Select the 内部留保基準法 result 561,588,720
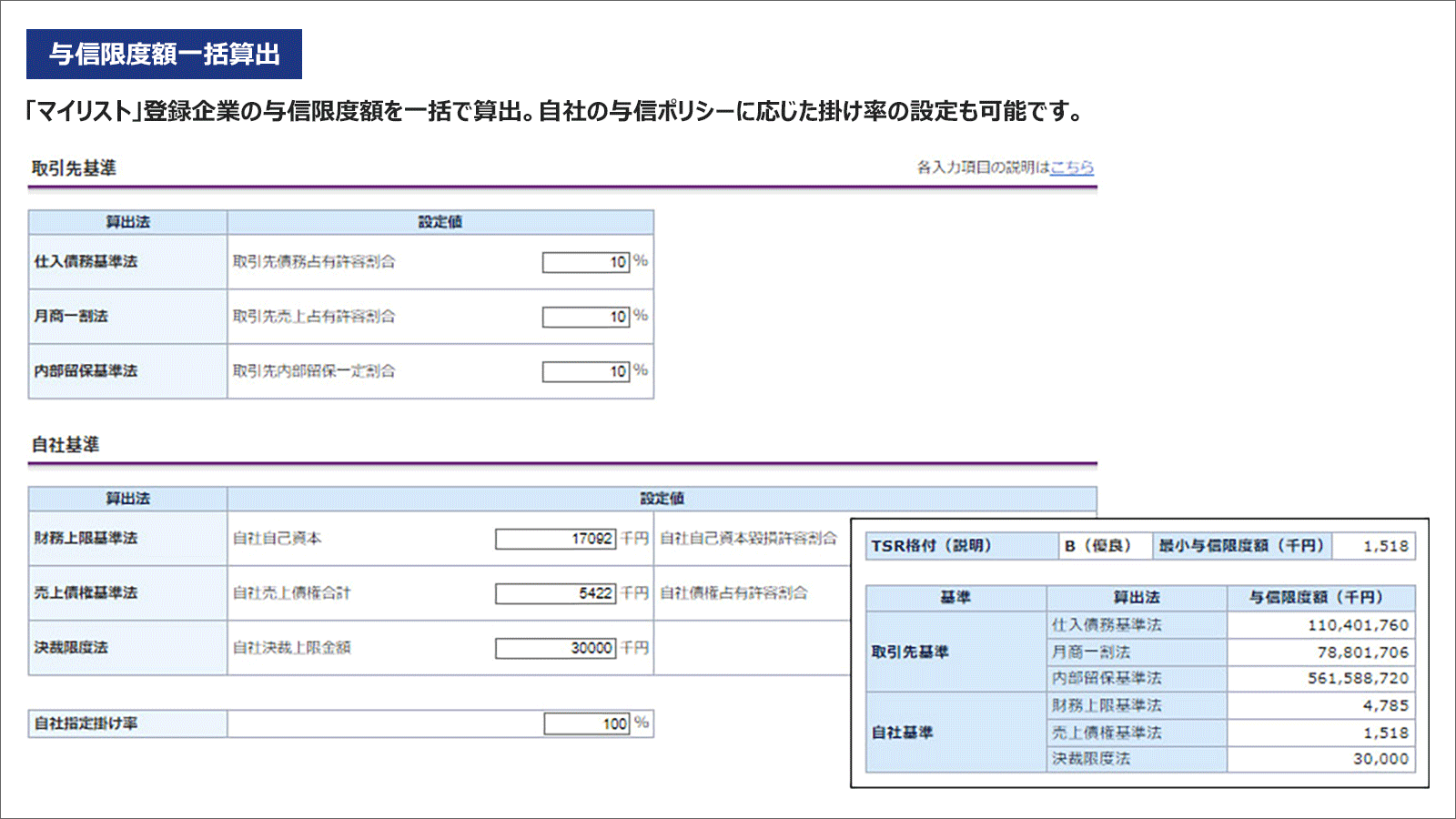This screenshot has height=819, width=1456. pos(1358,679)
